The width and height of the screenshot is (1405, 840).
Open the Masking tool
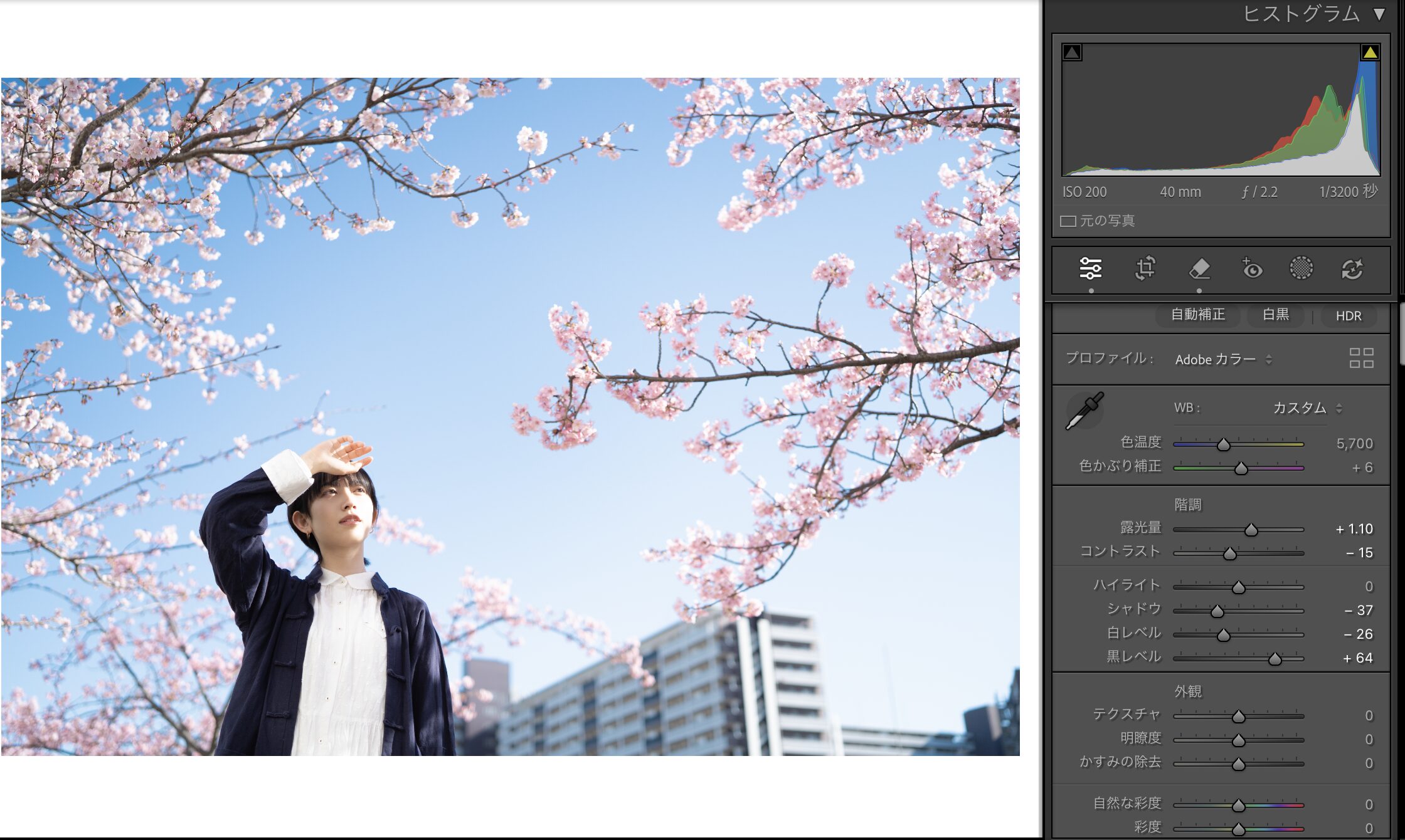(1301, 268)
